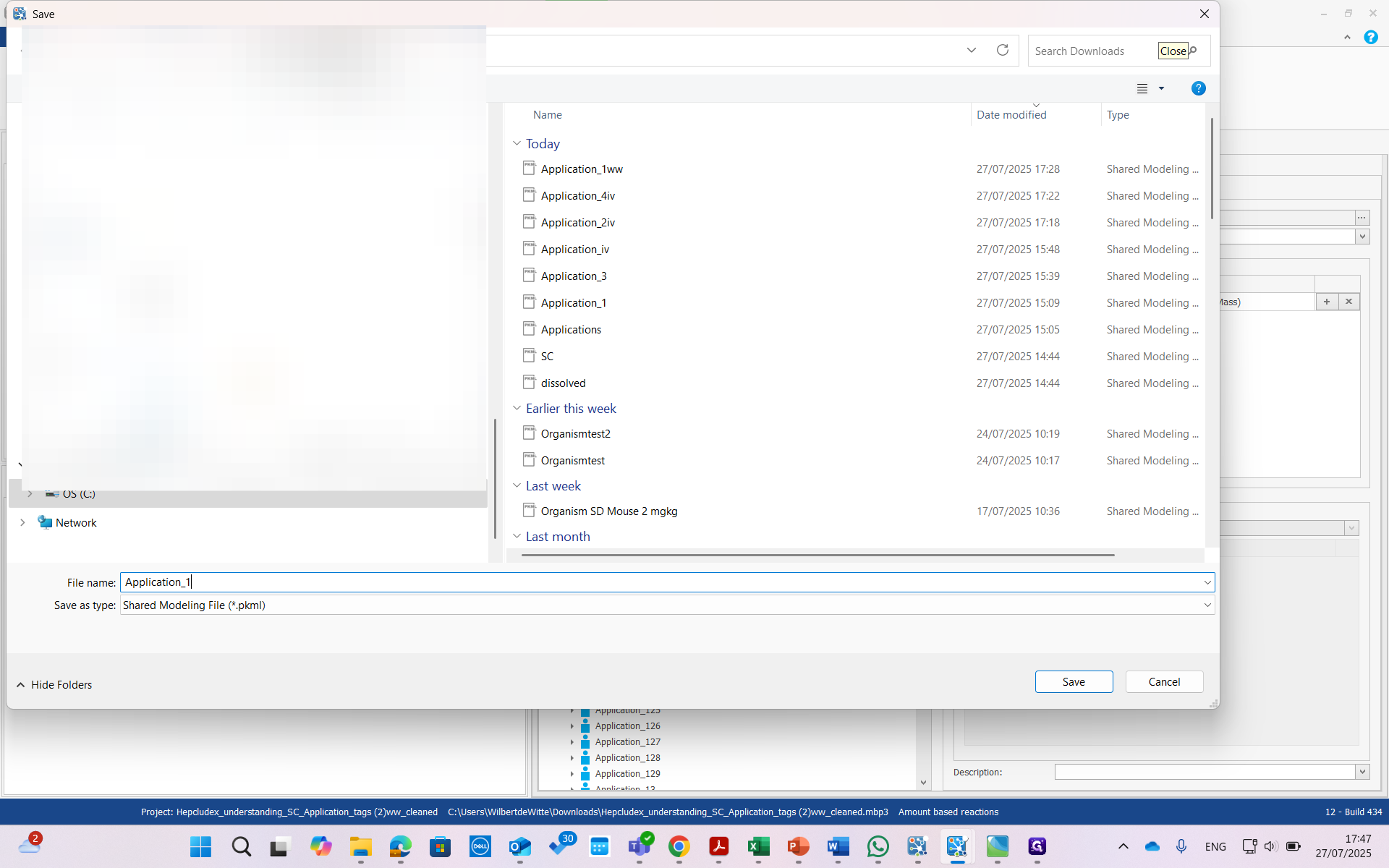This screenshot has width=1389, height=868.
Task: Click Hide Folders toggle
Action: point(54,684)
